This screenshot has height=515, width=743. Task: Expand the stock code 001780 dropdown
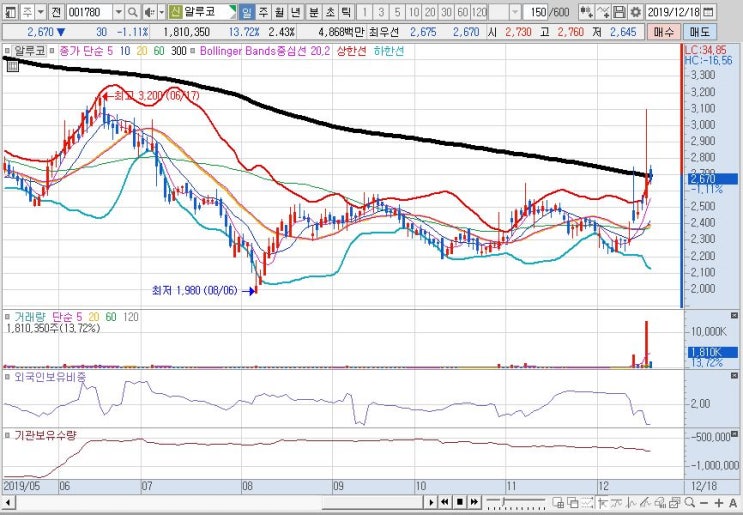click(x=119, y=12)
